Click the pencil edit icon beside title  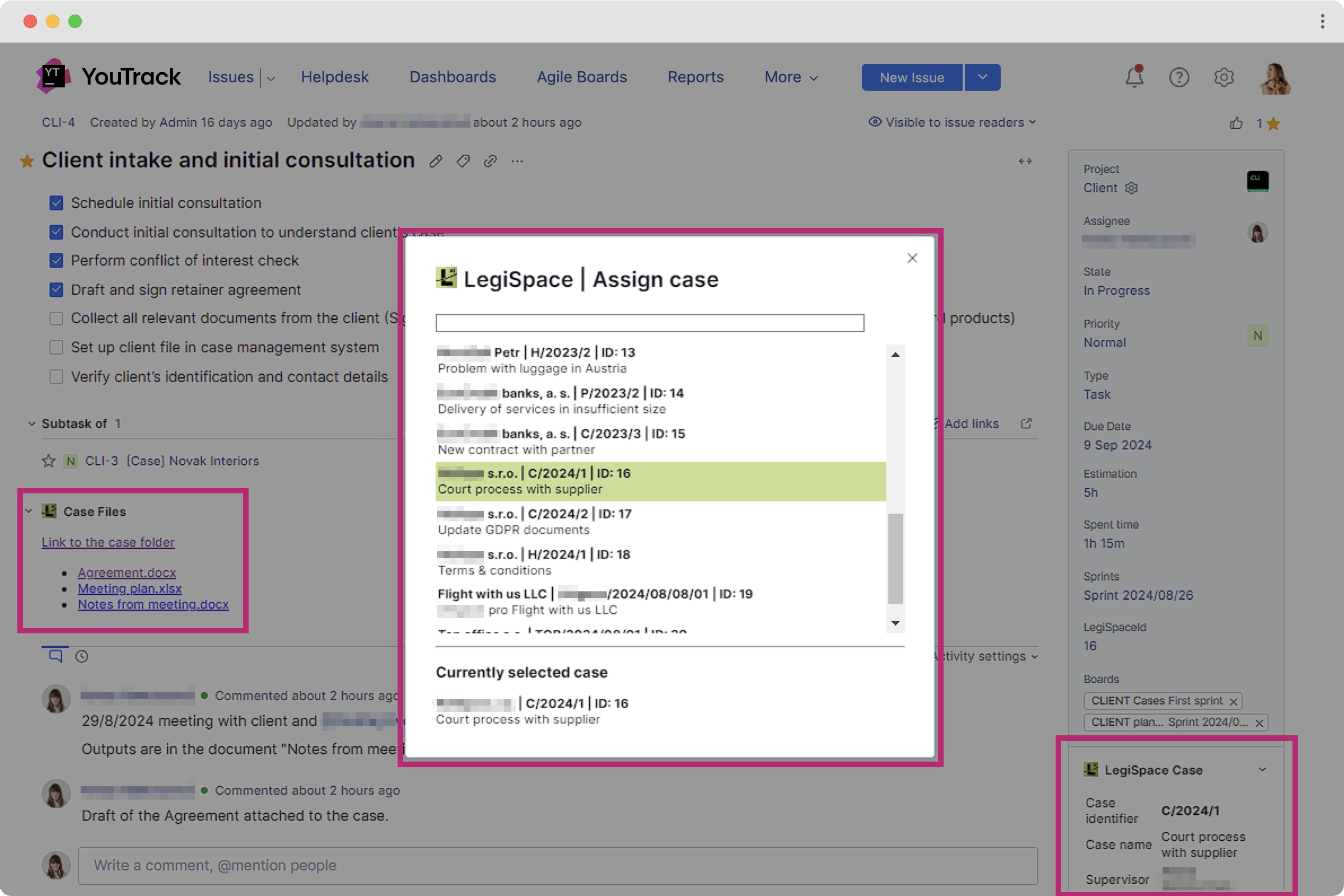click(436, 162)
